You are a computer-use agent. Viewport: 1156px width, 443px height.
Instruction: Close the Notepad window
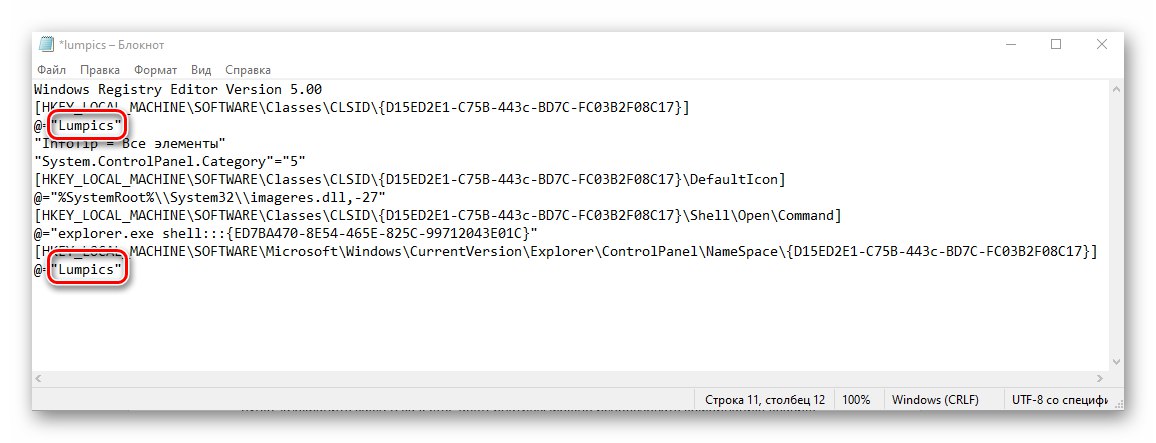click(1101, 45)
